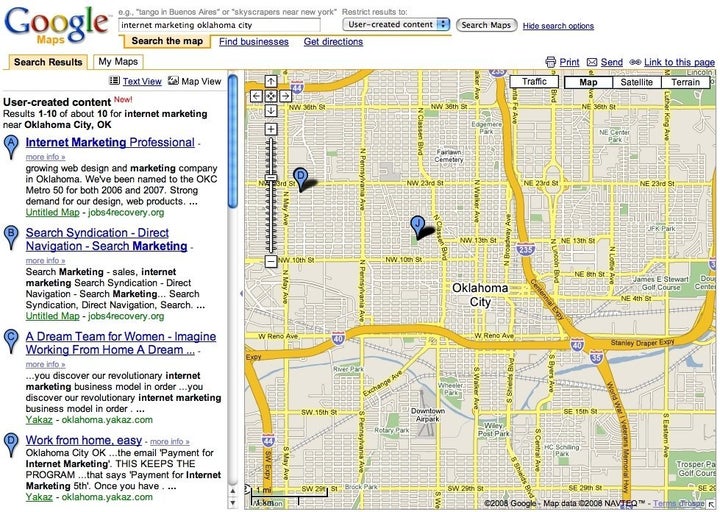Open the Restrict results to dropdown

396,24
